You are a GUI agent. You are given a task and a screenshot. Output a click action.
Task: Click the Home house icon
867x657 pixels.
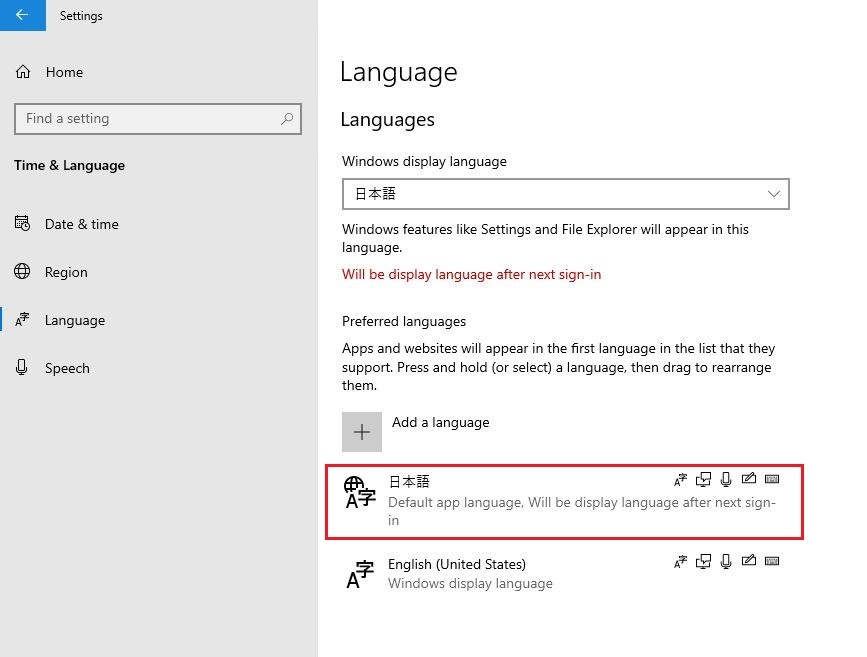23,71
